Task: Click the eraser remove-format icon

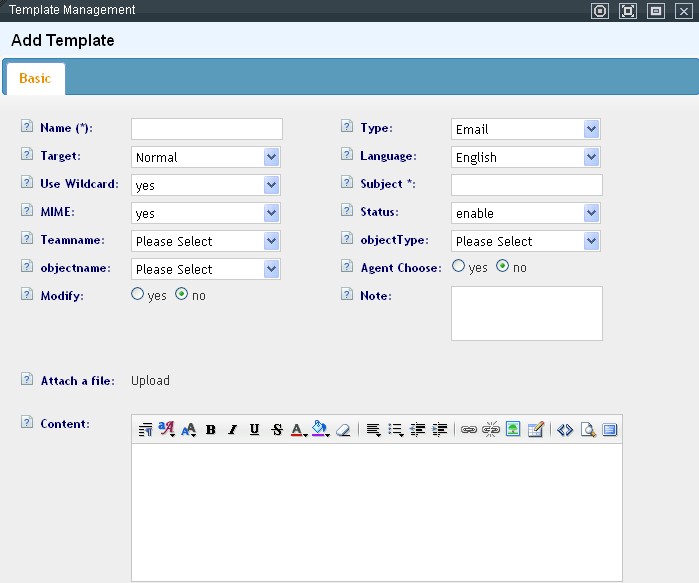Action: point(344,430)
